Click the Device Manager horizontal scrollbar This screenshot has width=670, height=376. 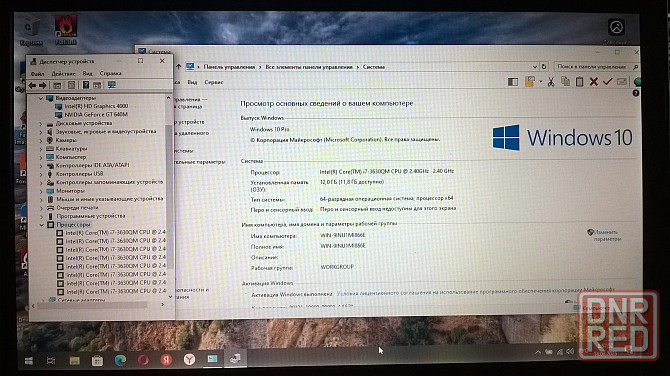(92, 306)
